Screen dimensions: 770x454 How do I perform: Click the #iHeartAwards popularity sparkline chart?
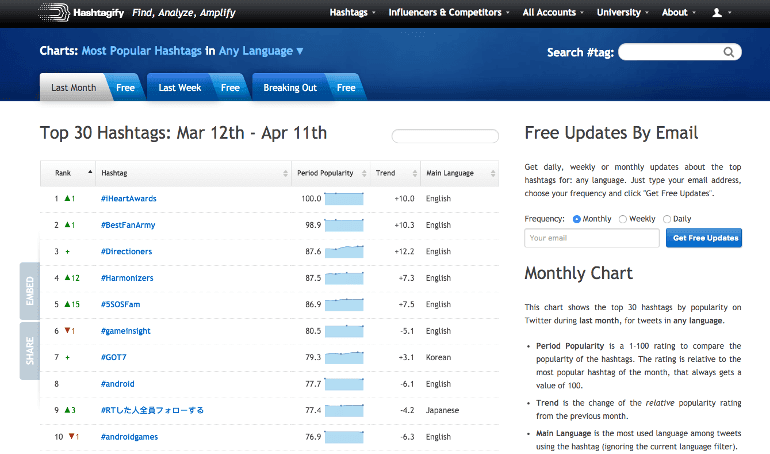click(x=344, y=198)
